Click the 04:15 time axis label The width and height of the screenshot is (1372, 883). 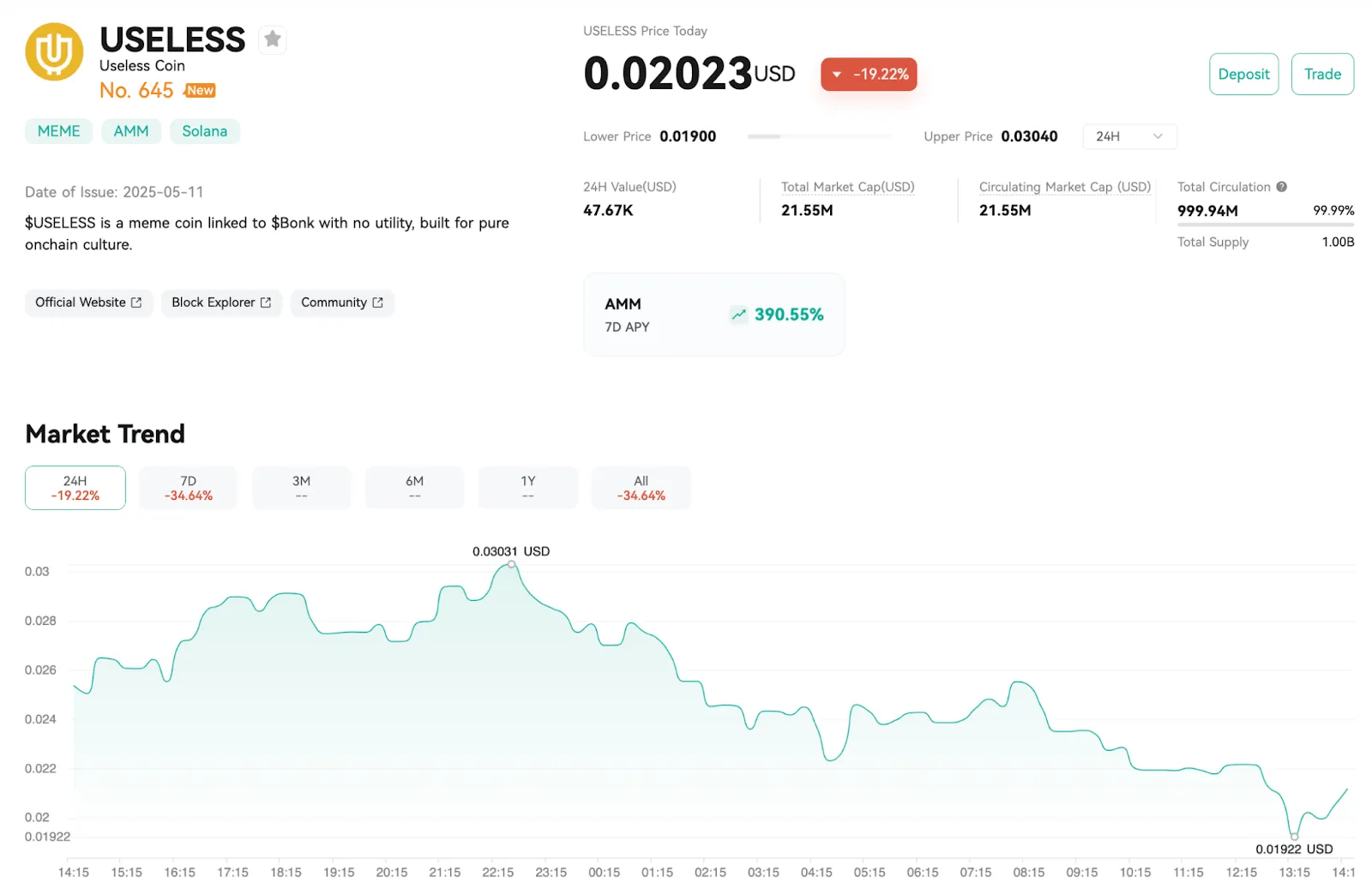click(x=816, y=872)
